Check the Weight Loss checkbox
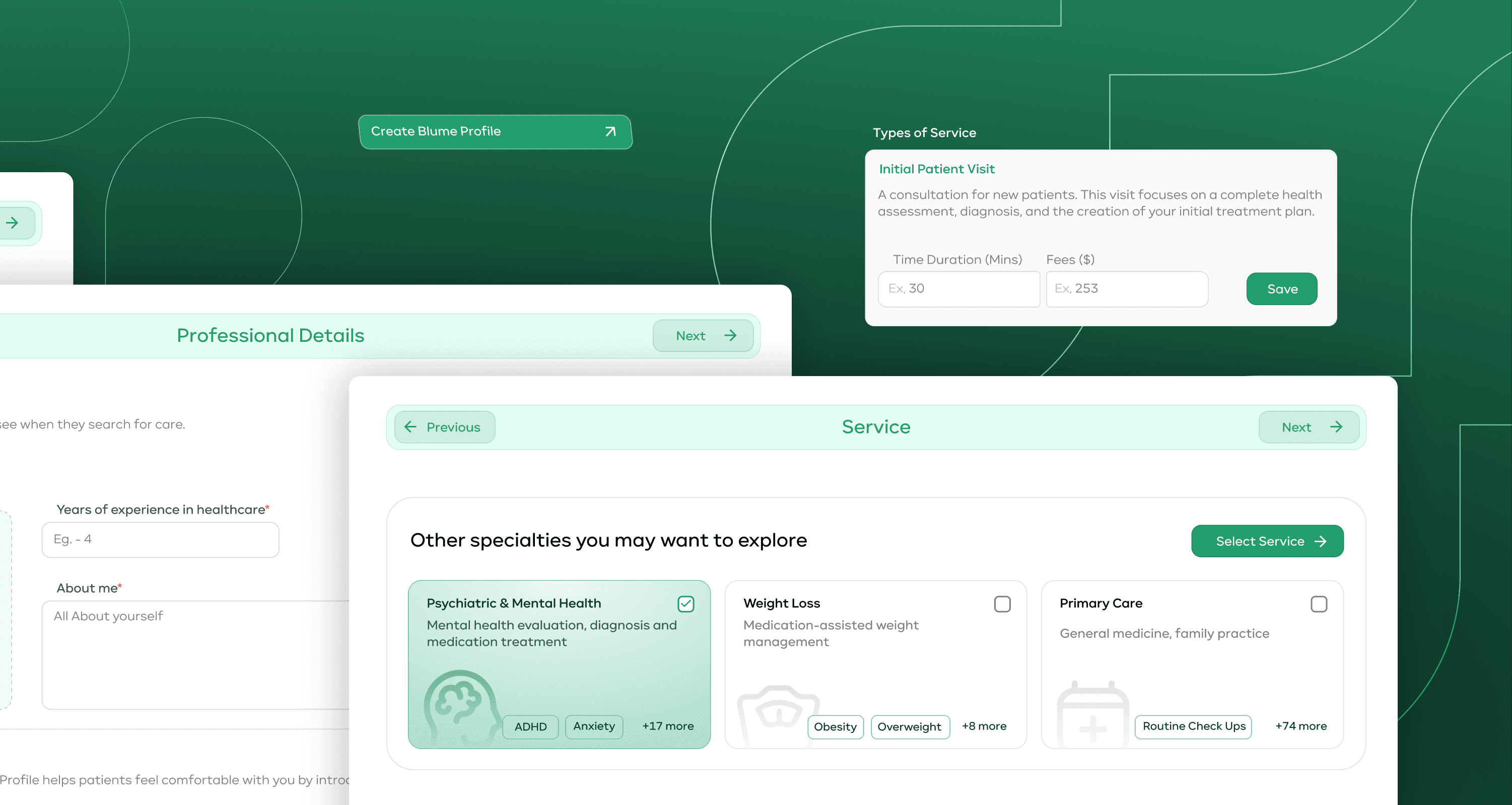1512x805 pixels. coord(1002,604)
